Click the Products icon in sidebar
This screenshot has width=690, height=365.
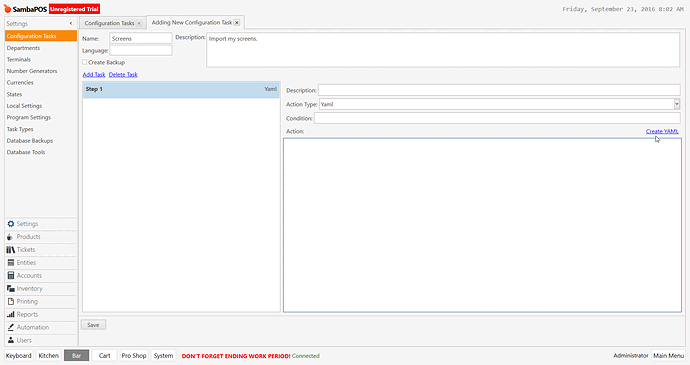[x=10, y=237]
